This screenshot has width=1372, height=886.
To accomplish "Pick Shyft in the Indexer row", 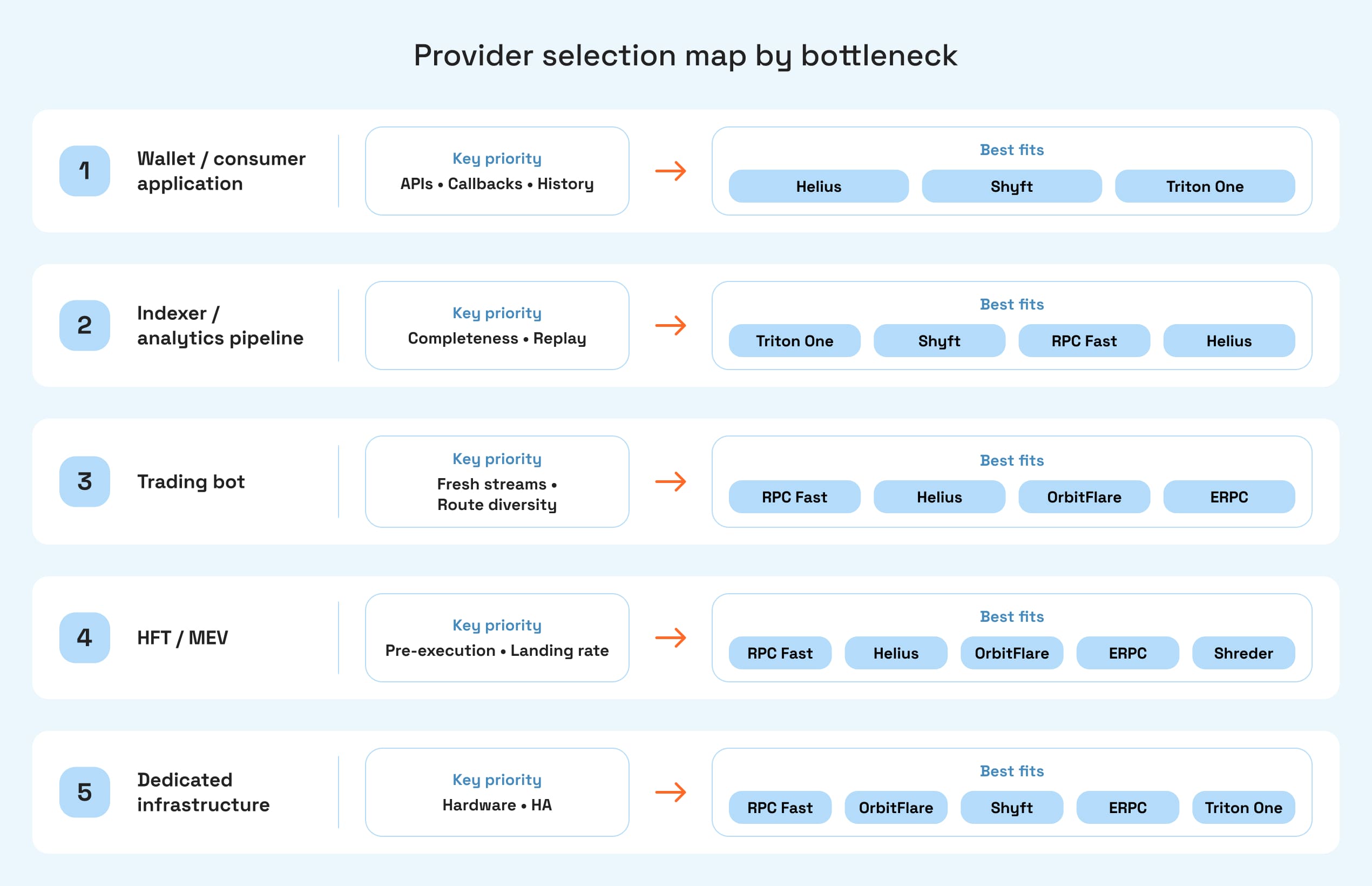I will [939, 340].
